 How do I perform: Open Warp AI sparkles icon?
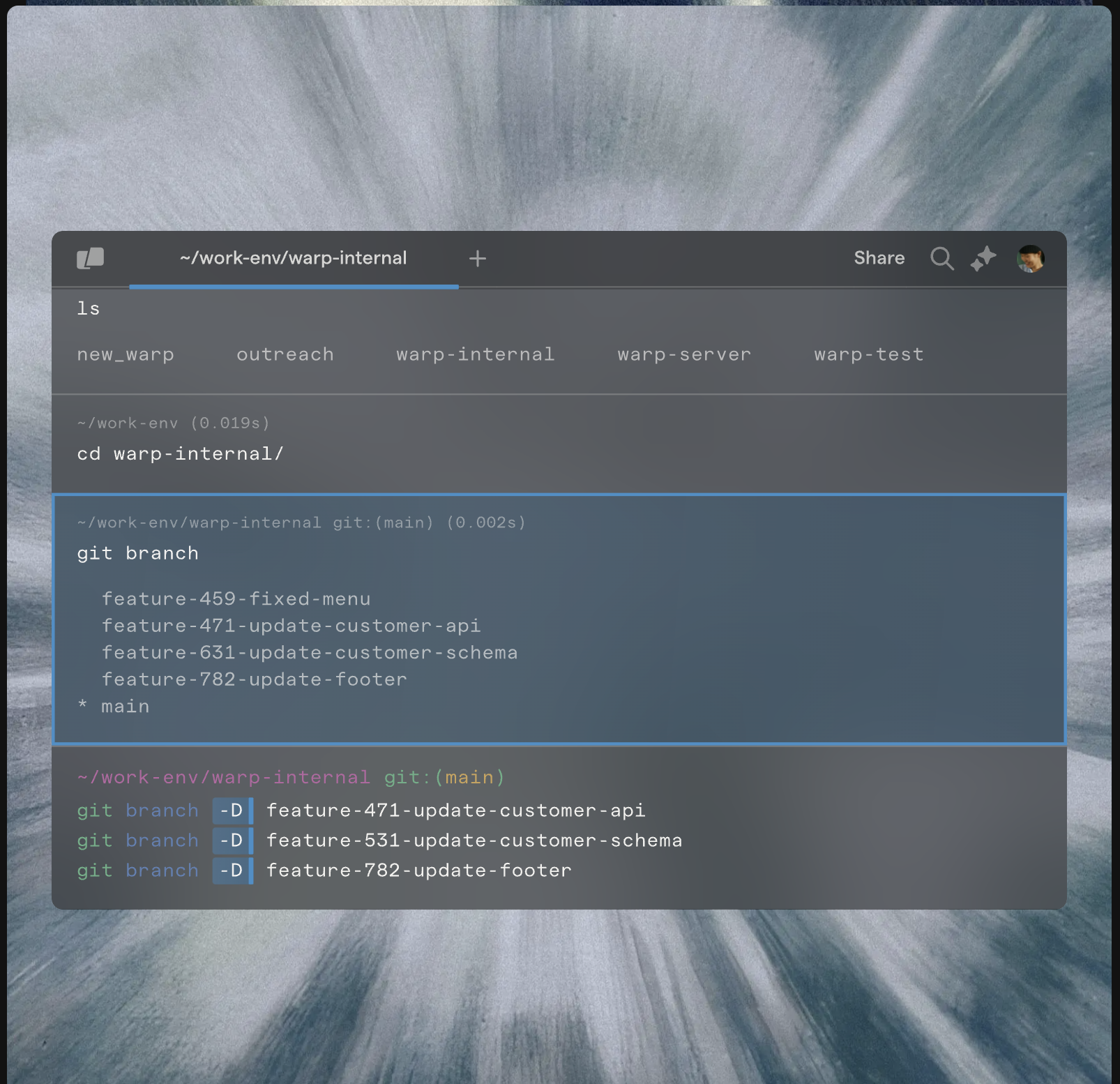[x=983, y=259]
